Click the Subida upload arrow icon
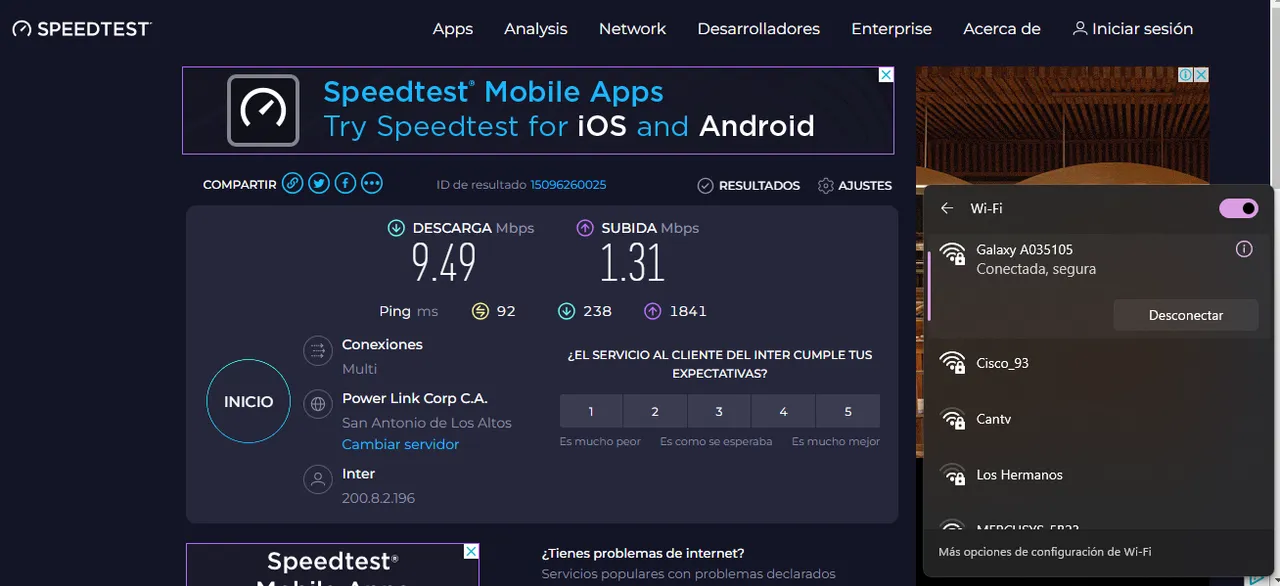The image size is (1280, 586). [x=585, y=228]
